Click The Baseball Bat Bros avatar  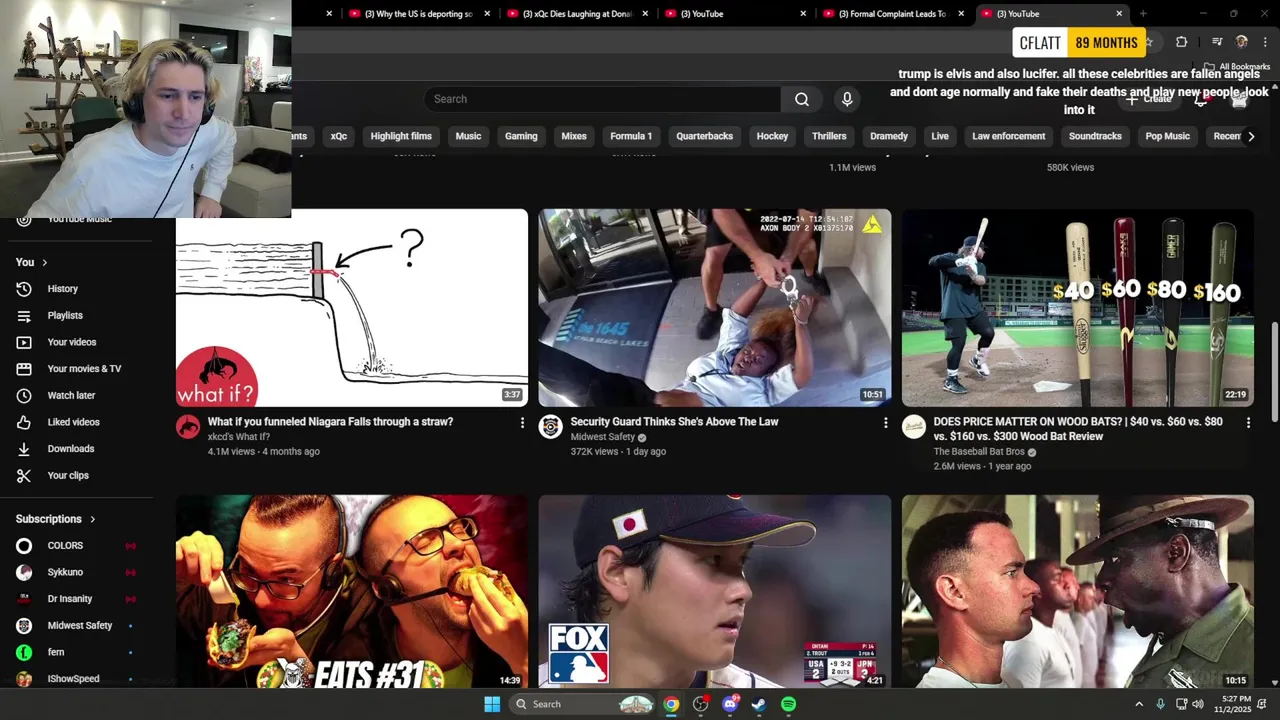tap(914, 427)
